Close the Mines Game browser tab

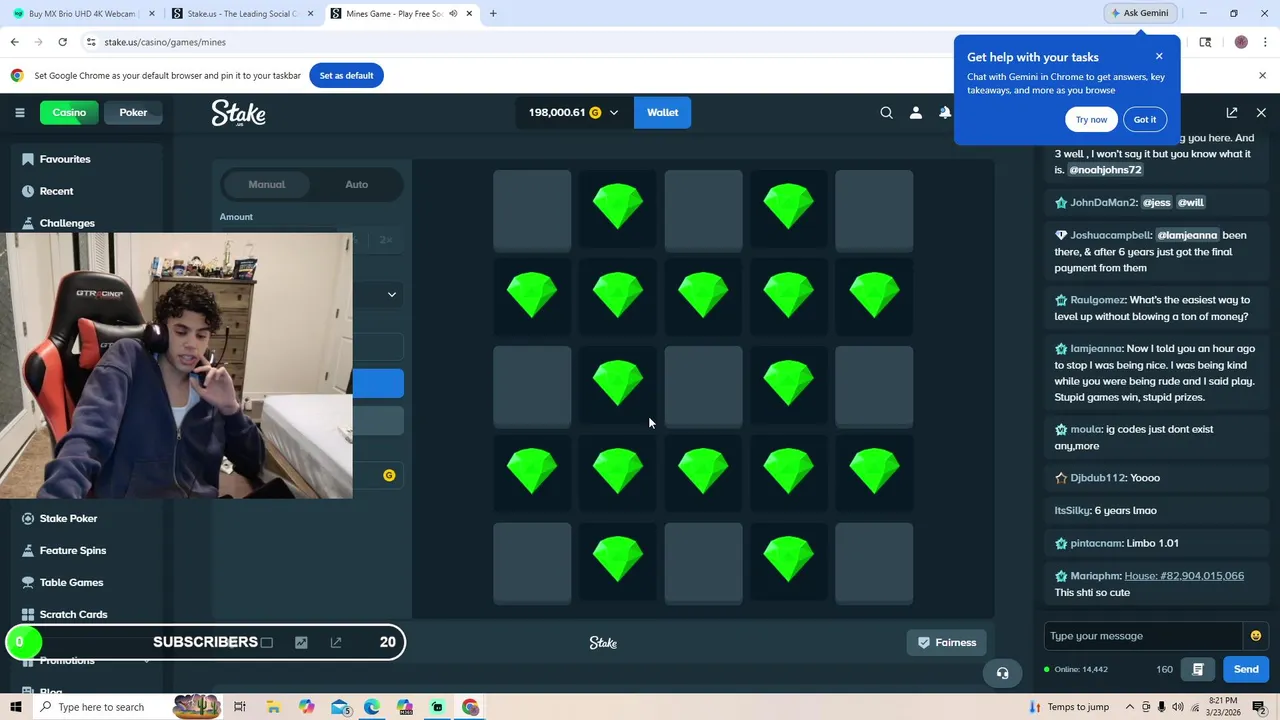click(x=469, y=14)
